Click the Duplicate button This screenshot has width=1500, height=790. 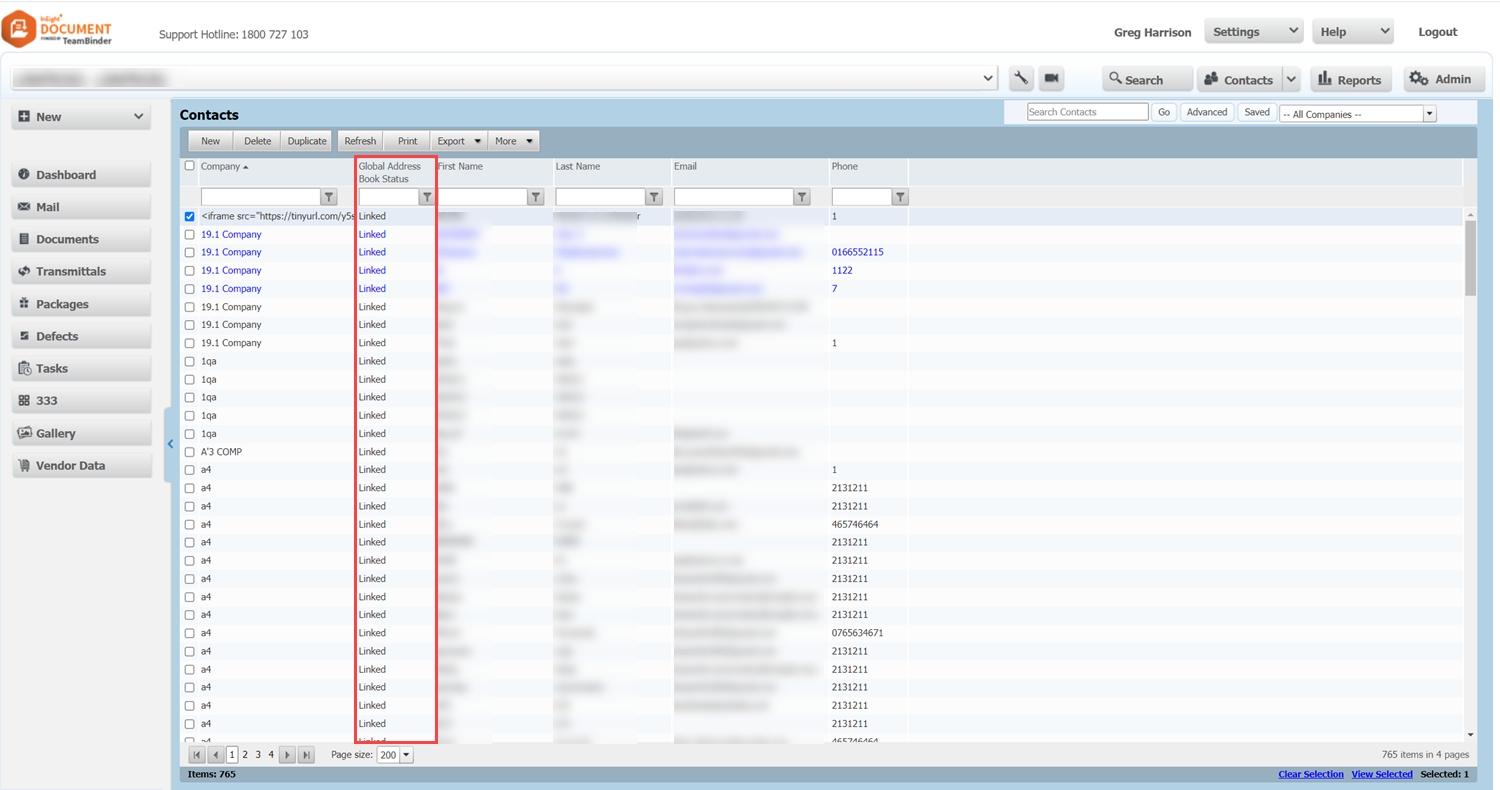coord(307,141)
